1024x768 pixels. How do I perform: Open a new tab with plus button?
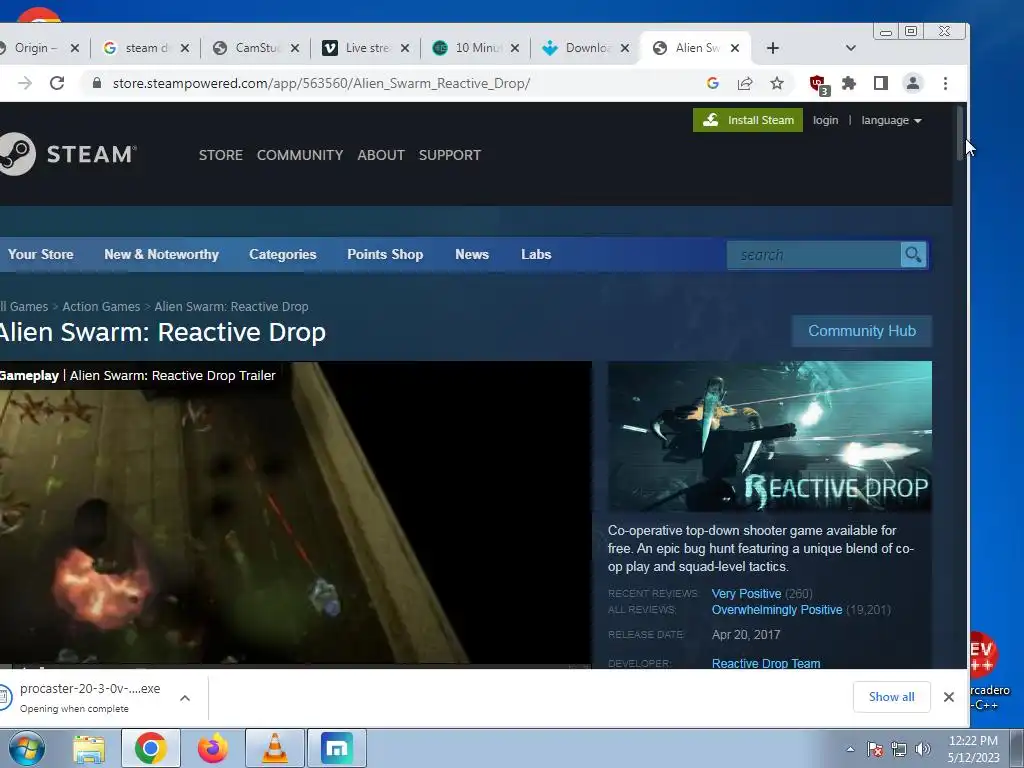pos(773,48)
